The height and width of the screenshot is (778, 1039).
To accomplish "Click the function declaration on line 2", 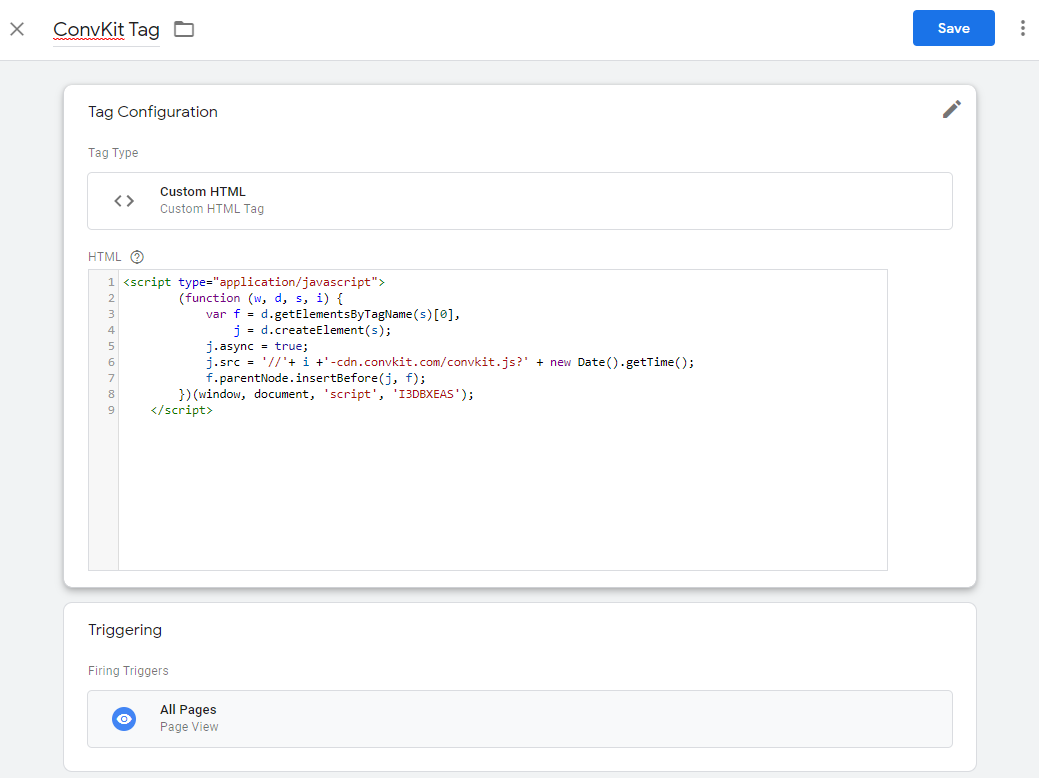I will (x=260, y=298).
